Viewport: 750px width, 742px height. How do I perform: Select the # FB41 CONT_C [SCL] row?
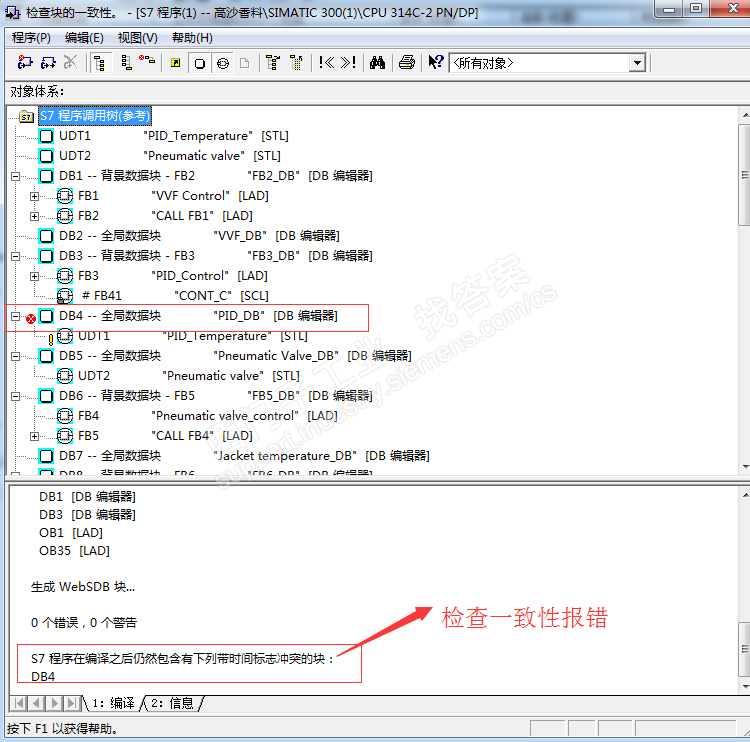click(x=175, y=296)
